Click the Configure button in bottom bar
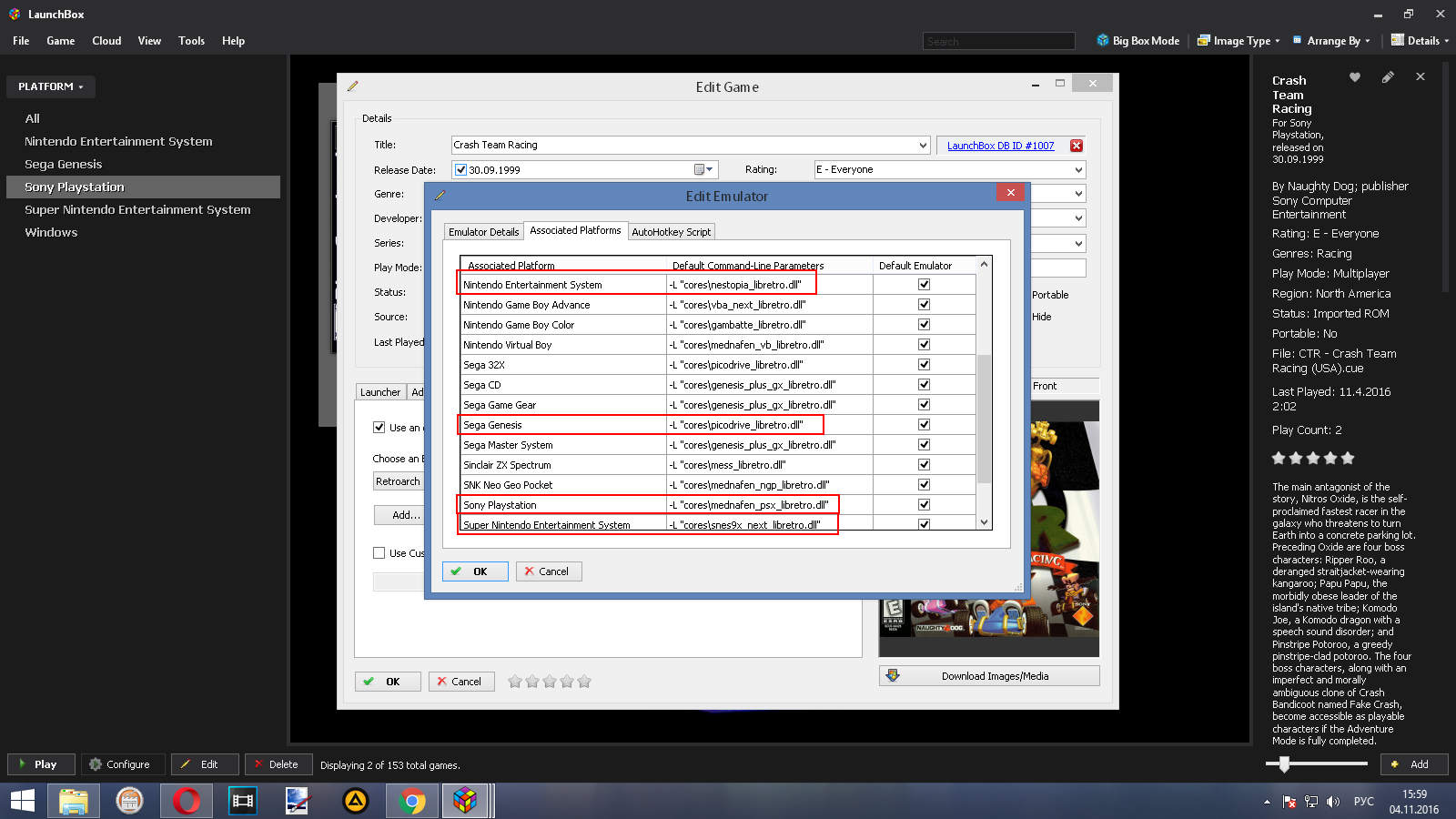Image resolution: width=1456 pixels, height=819 pixels. pos(123,764)
